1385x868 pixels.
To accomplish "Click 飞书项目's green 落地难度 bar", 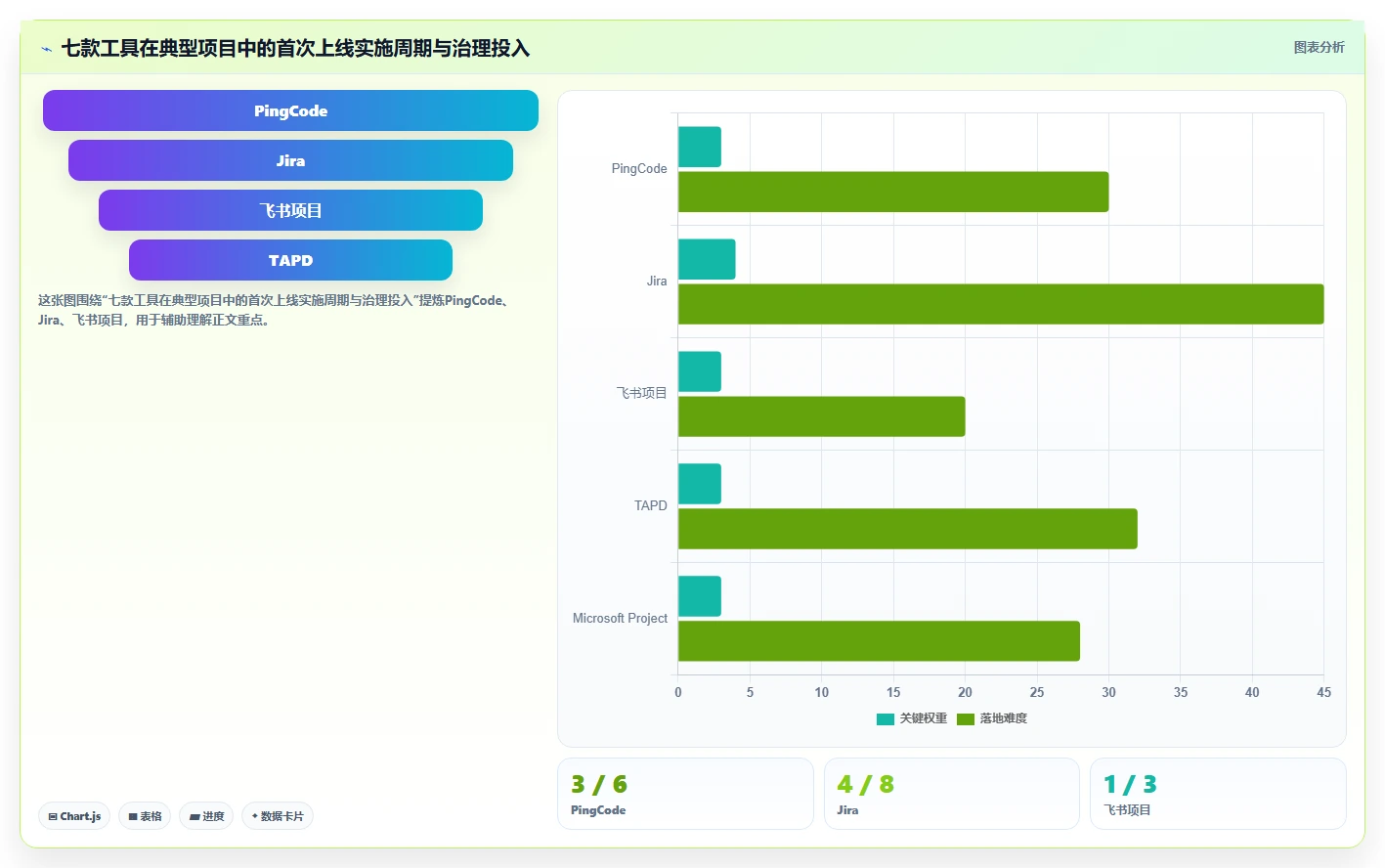I will click(x=822, y=416).
